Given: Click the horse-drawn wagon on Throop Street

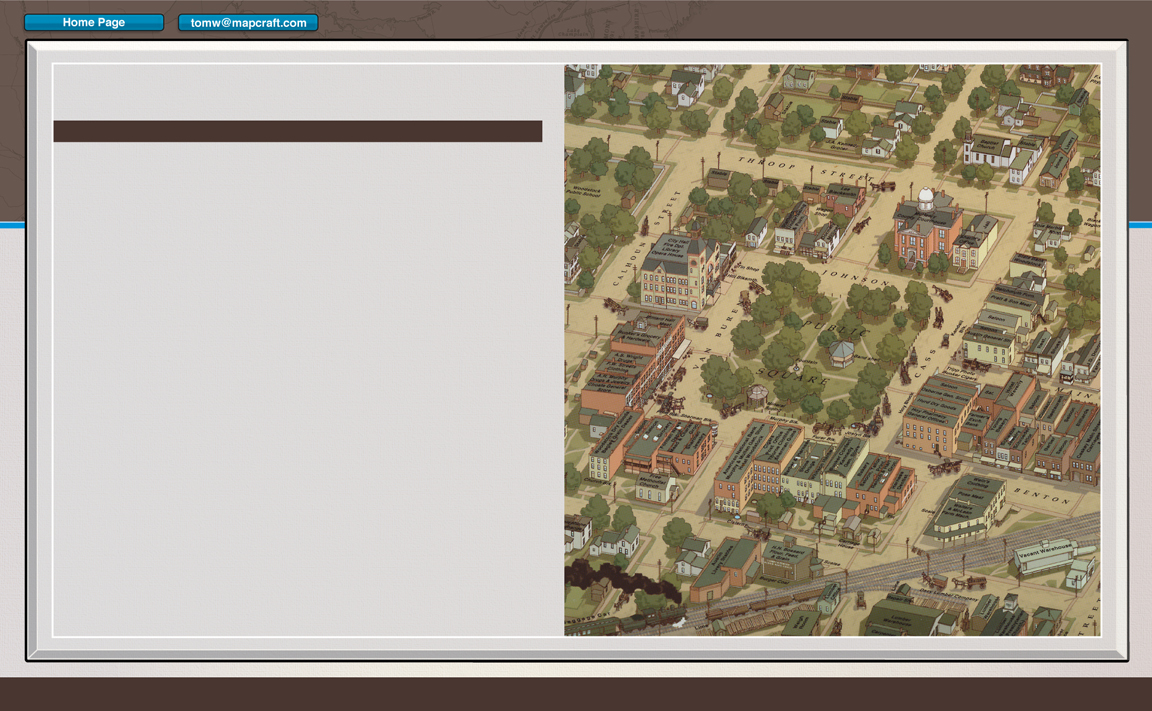Looking at the screenshot, I should point(881,185).
